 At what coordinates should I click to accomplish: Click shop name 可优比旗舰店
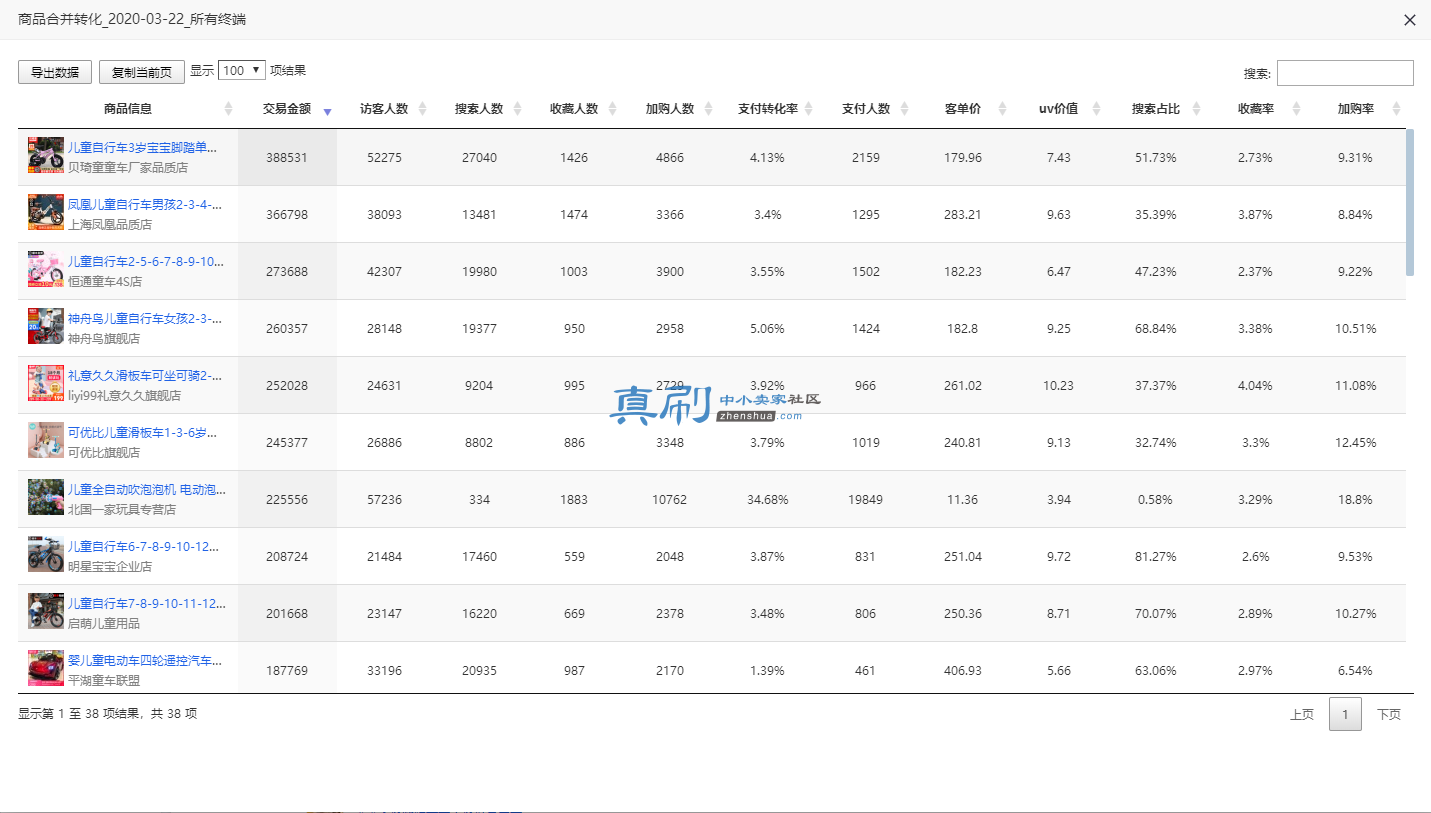pos(104,453)
